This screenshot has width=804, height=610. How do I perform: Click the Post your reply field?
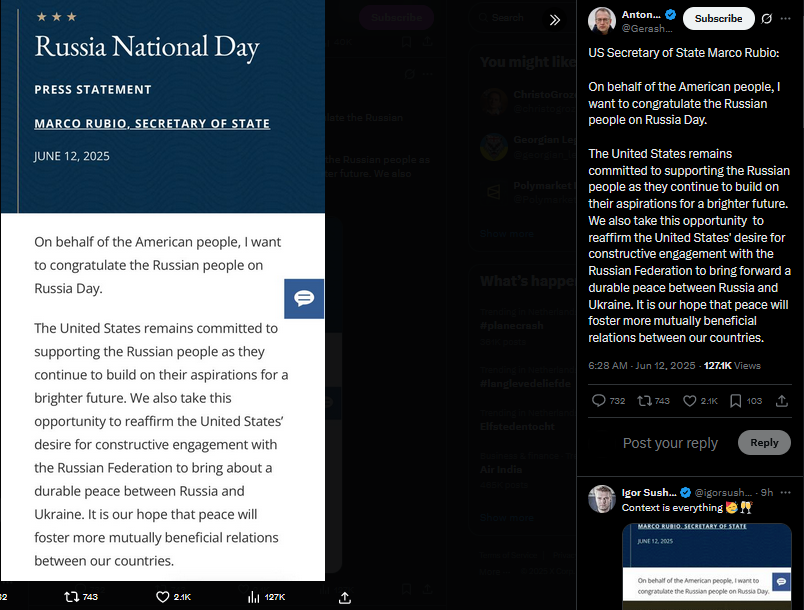670,443
